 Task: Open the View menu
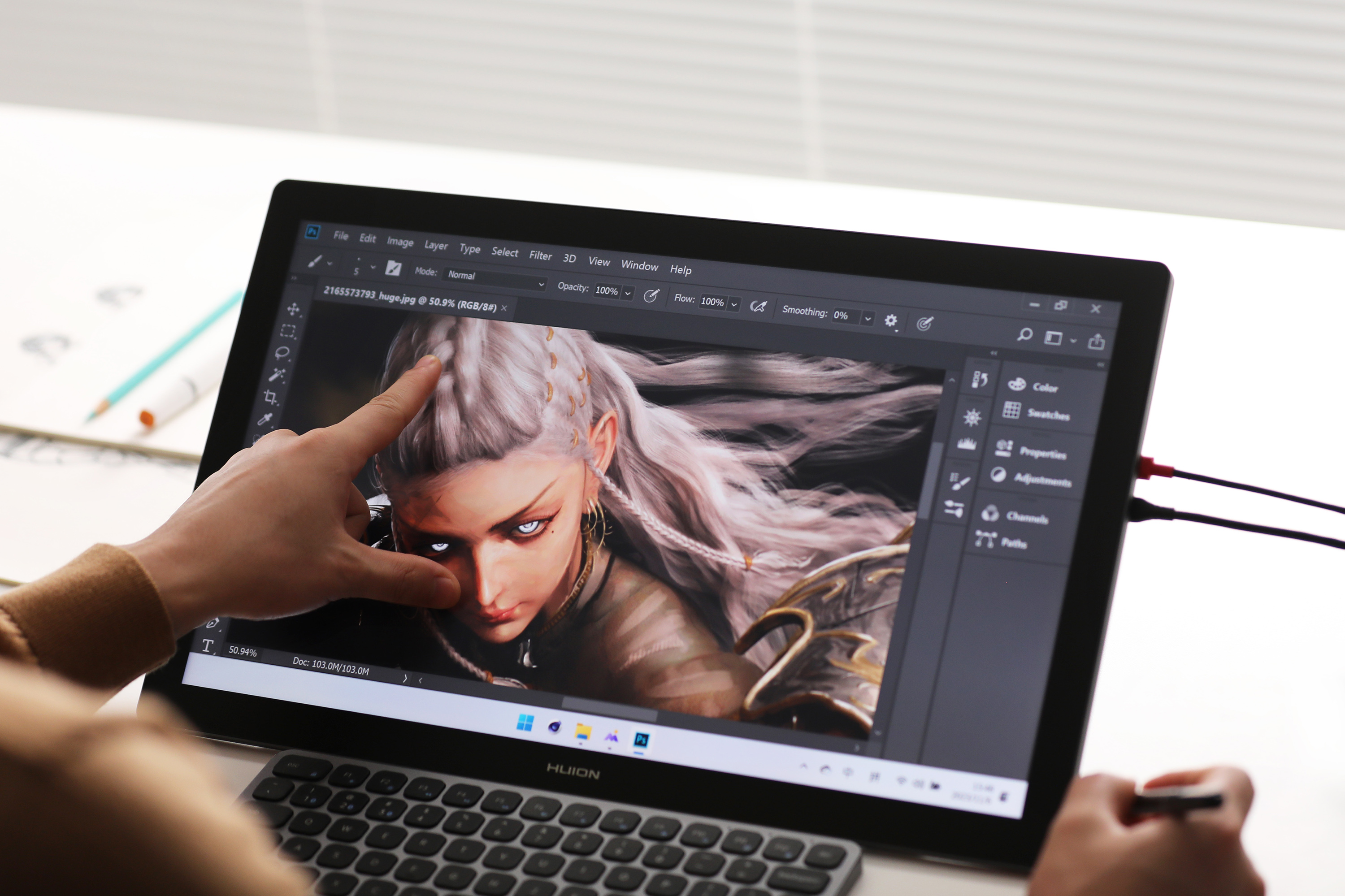[x=599, y=261]
